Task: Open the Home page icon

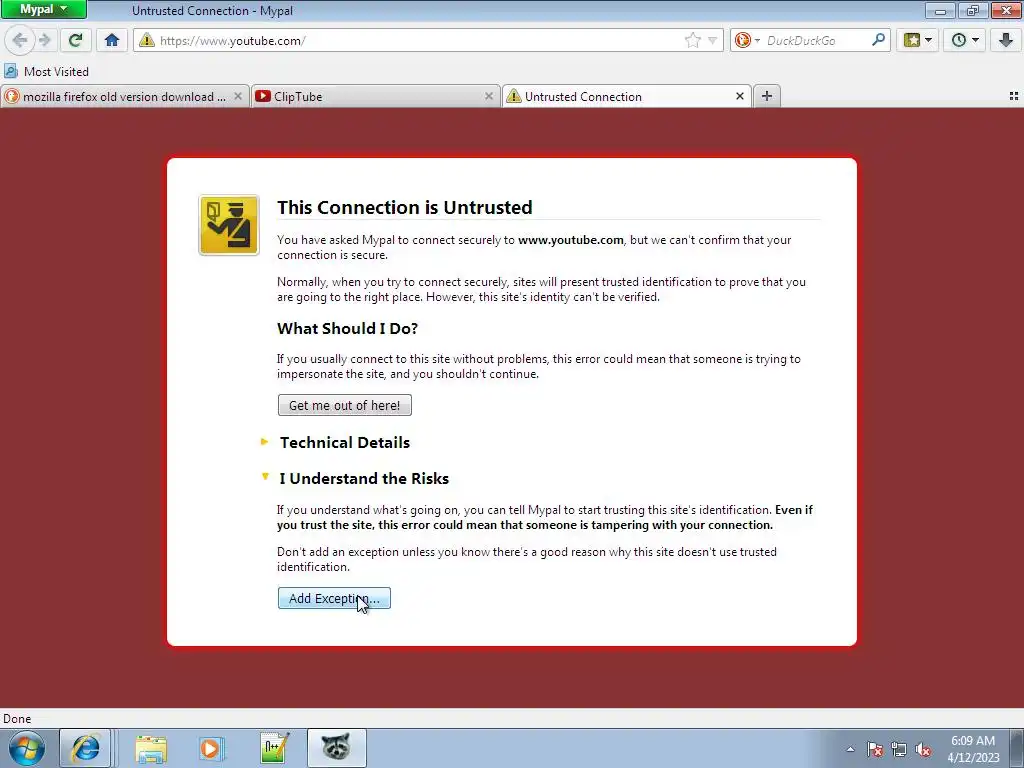Action: [x=112, y=40]
